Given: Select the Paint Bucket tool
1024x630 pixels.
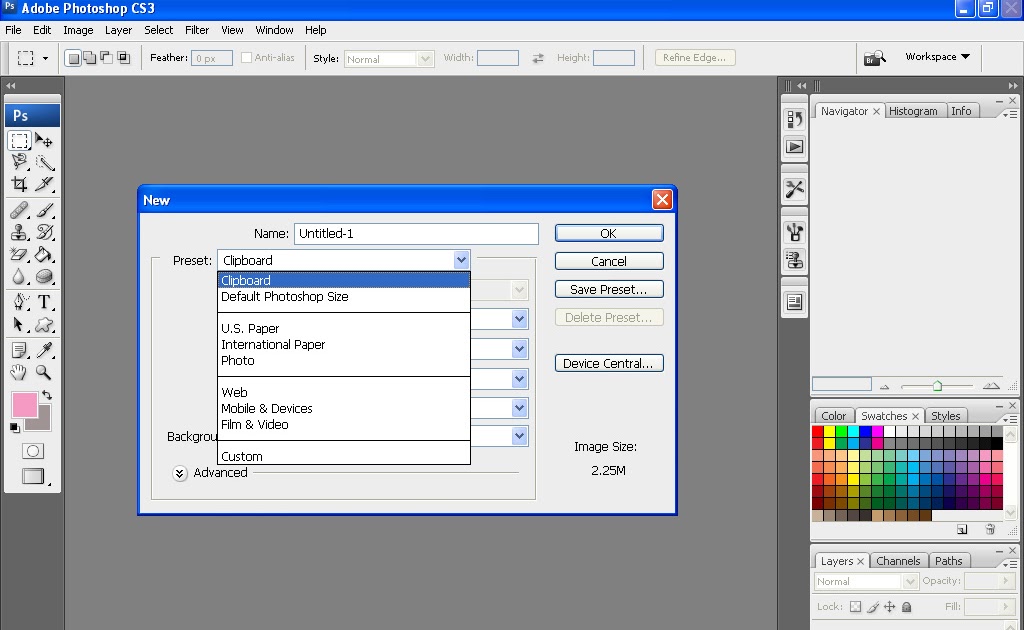Looking at the screenshot, I should (x=44, y=254).
